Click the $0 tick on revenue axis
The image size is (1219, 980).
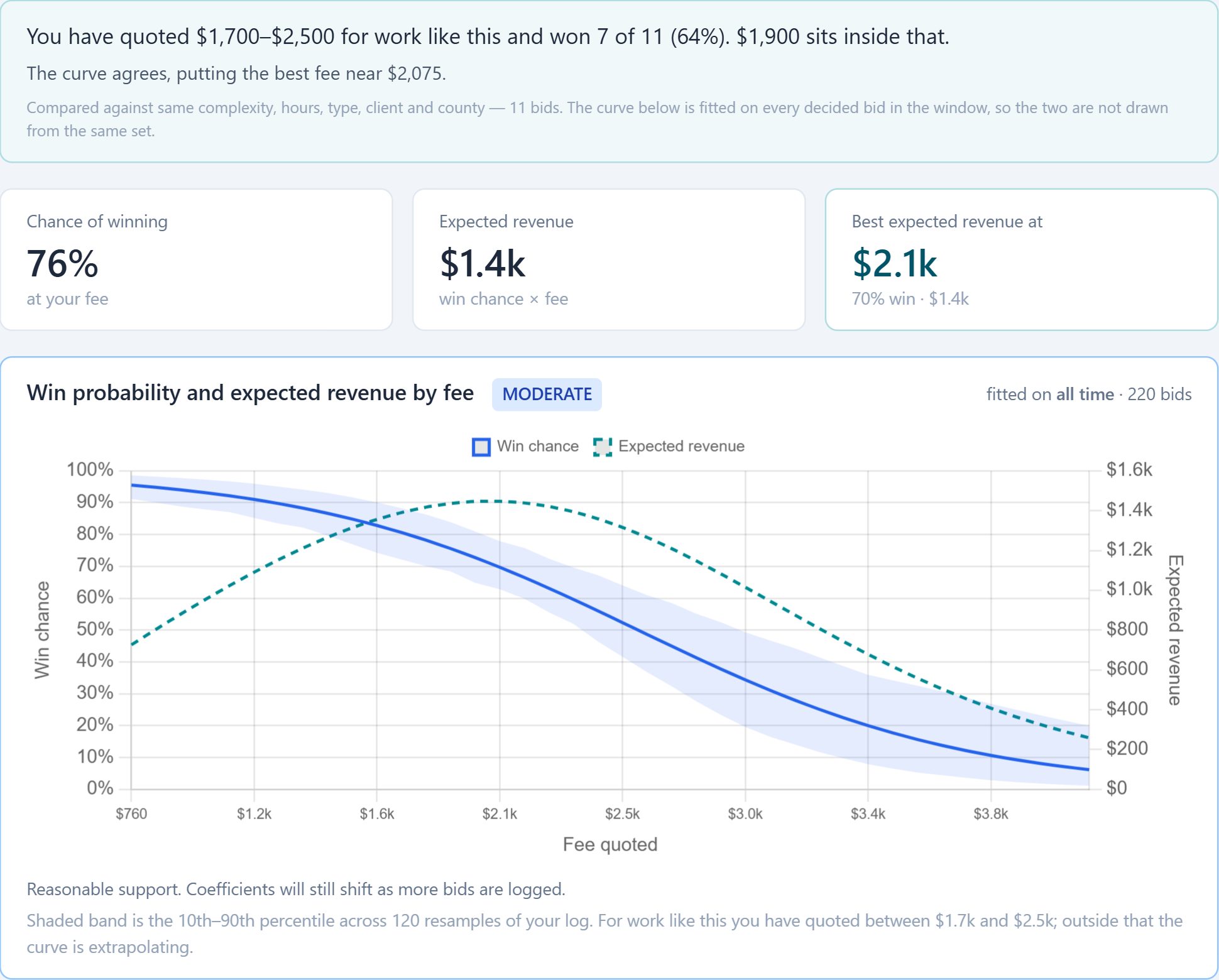1117,788
